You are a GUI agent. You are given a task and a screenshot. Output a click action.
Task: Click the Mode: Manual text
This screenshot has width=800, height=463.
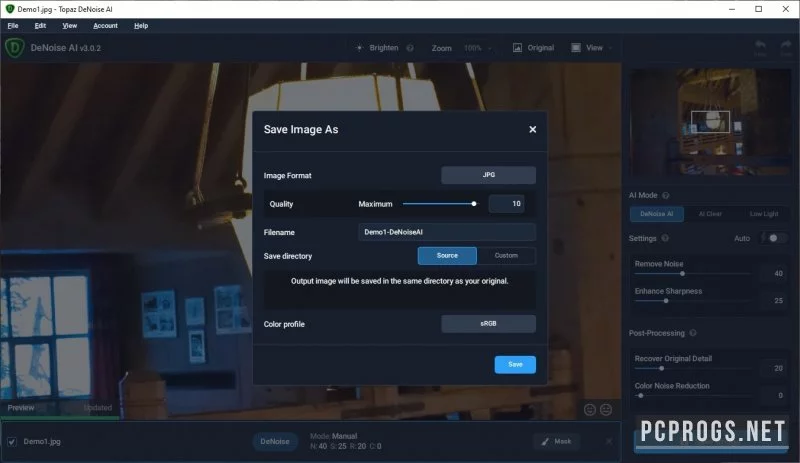333,436
